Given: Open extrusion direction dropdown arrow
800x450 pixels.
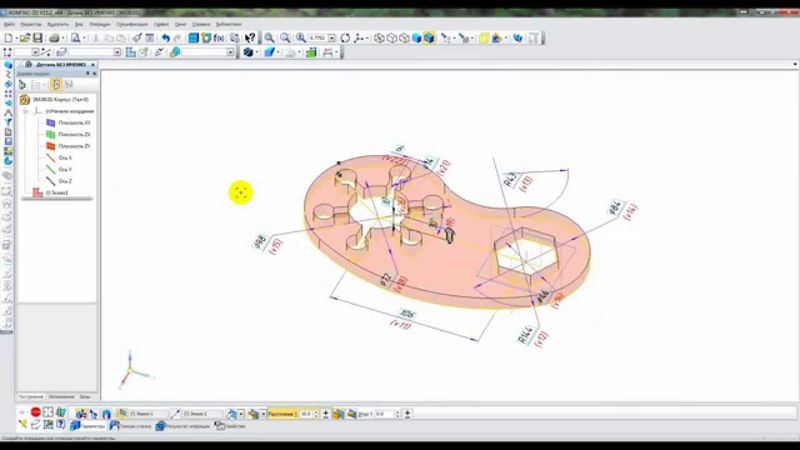Looking at the screenshot, I should pyautogui.click(x=241, y=414).
